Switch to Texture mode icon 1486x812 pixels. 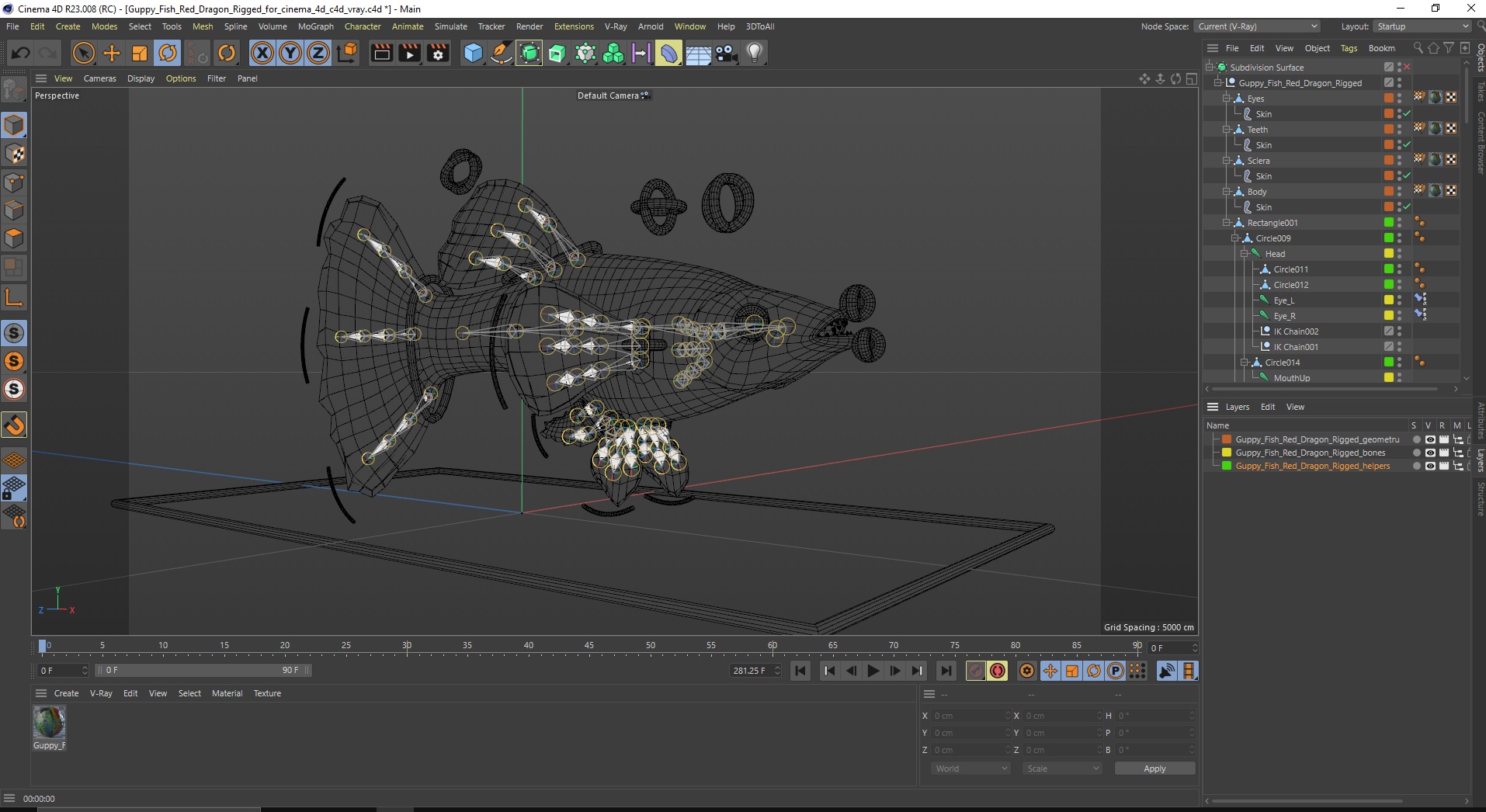click(x=14, y=154)
